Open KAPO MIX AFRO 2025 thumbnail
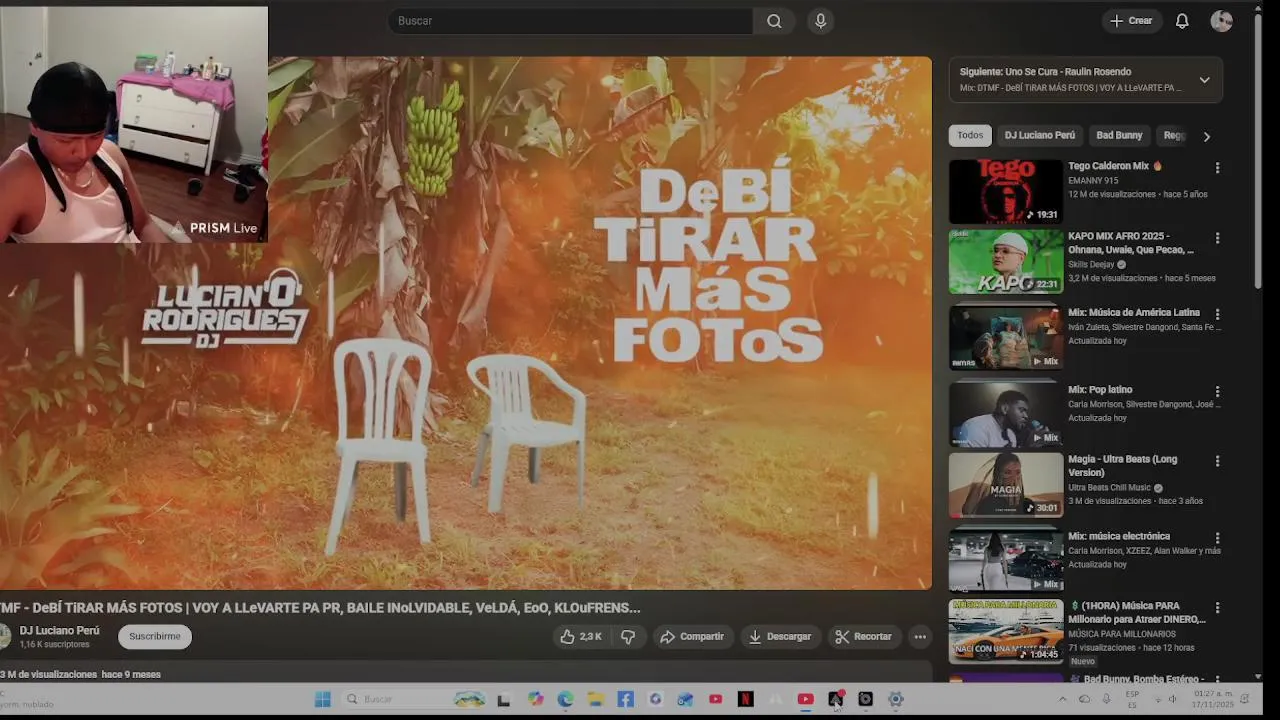 tap(1005, 262)
